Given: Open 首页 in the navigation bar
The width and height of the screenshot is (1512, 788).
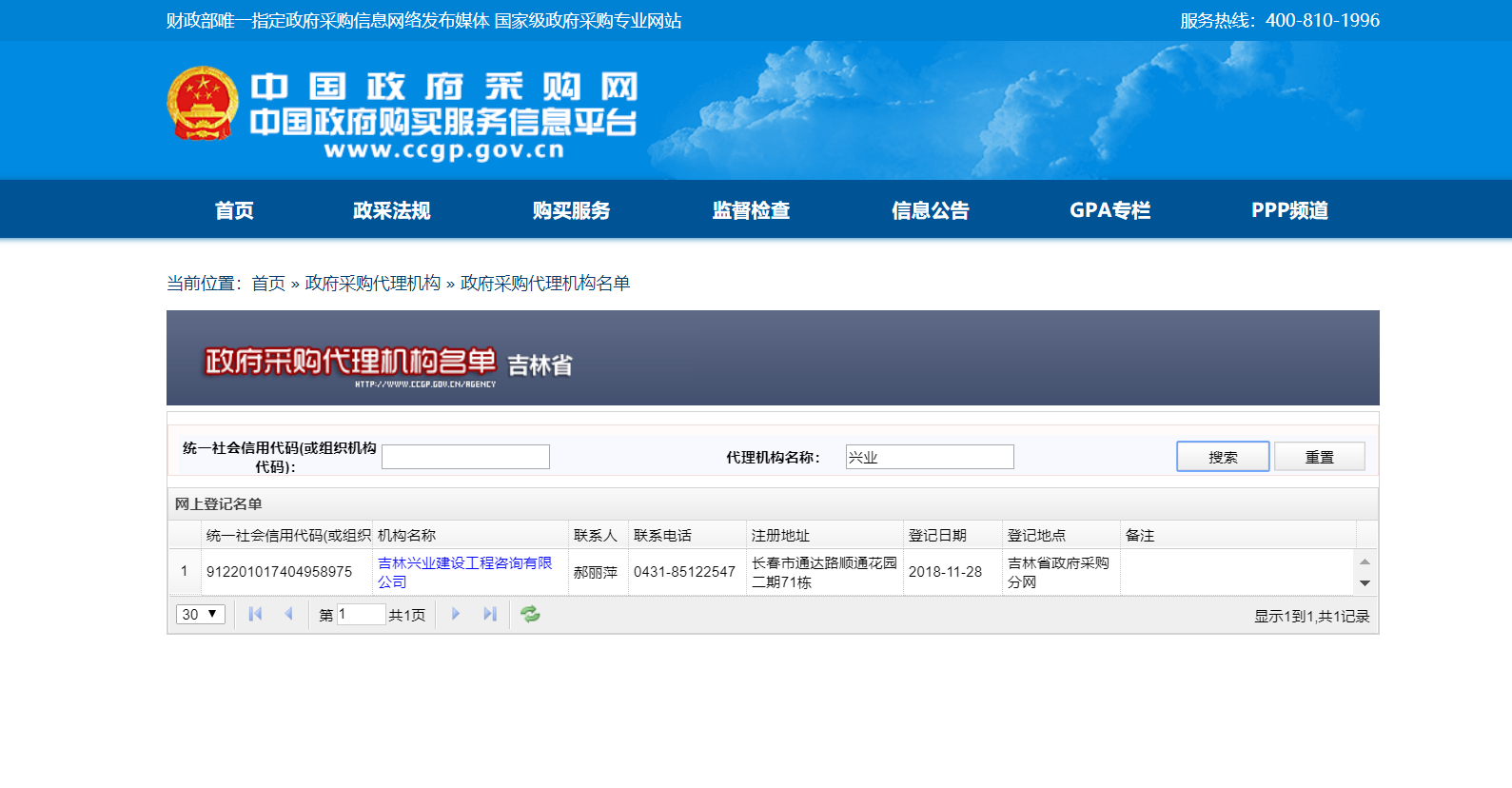Looking at the screenshot, I should tap(234, 210).
